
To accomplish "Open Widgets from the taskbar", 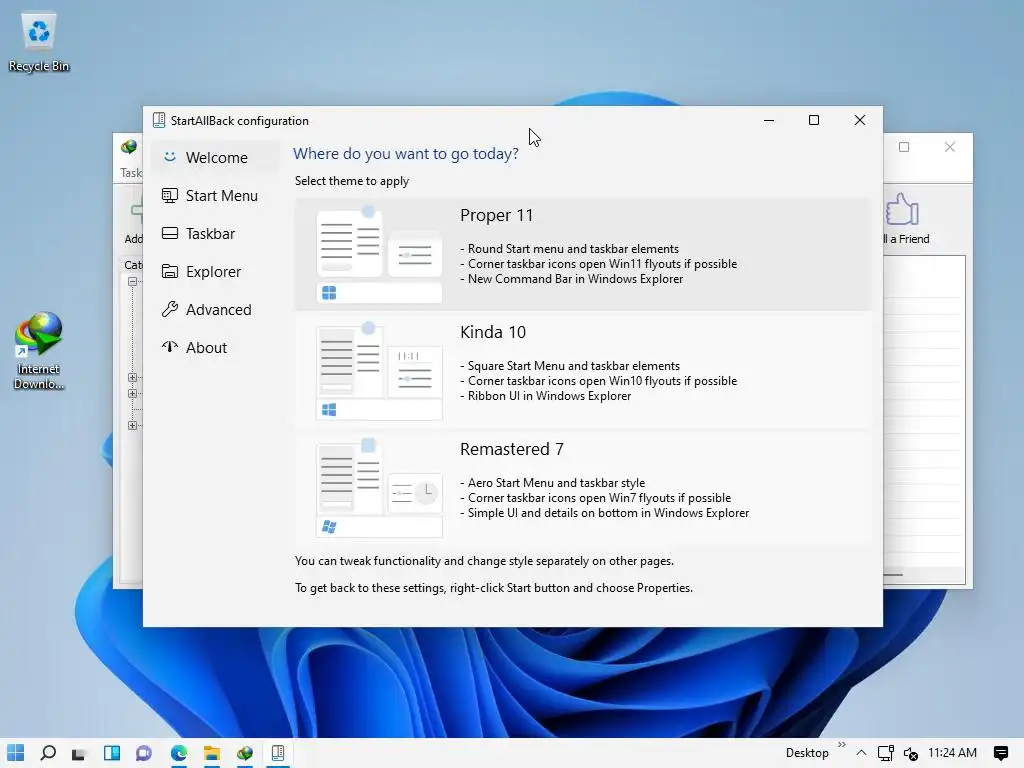I will (112, 753).
